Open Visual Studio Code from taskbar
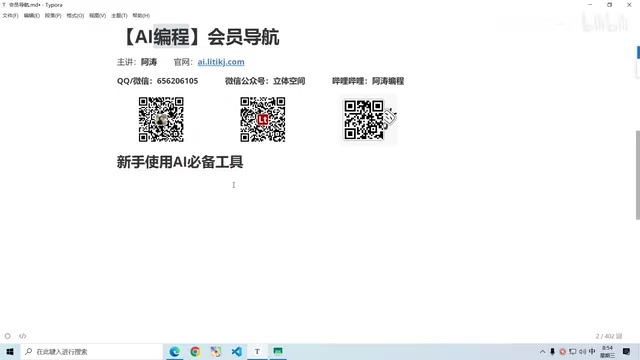This screenshot has height=360, width=640. point(236,351)
